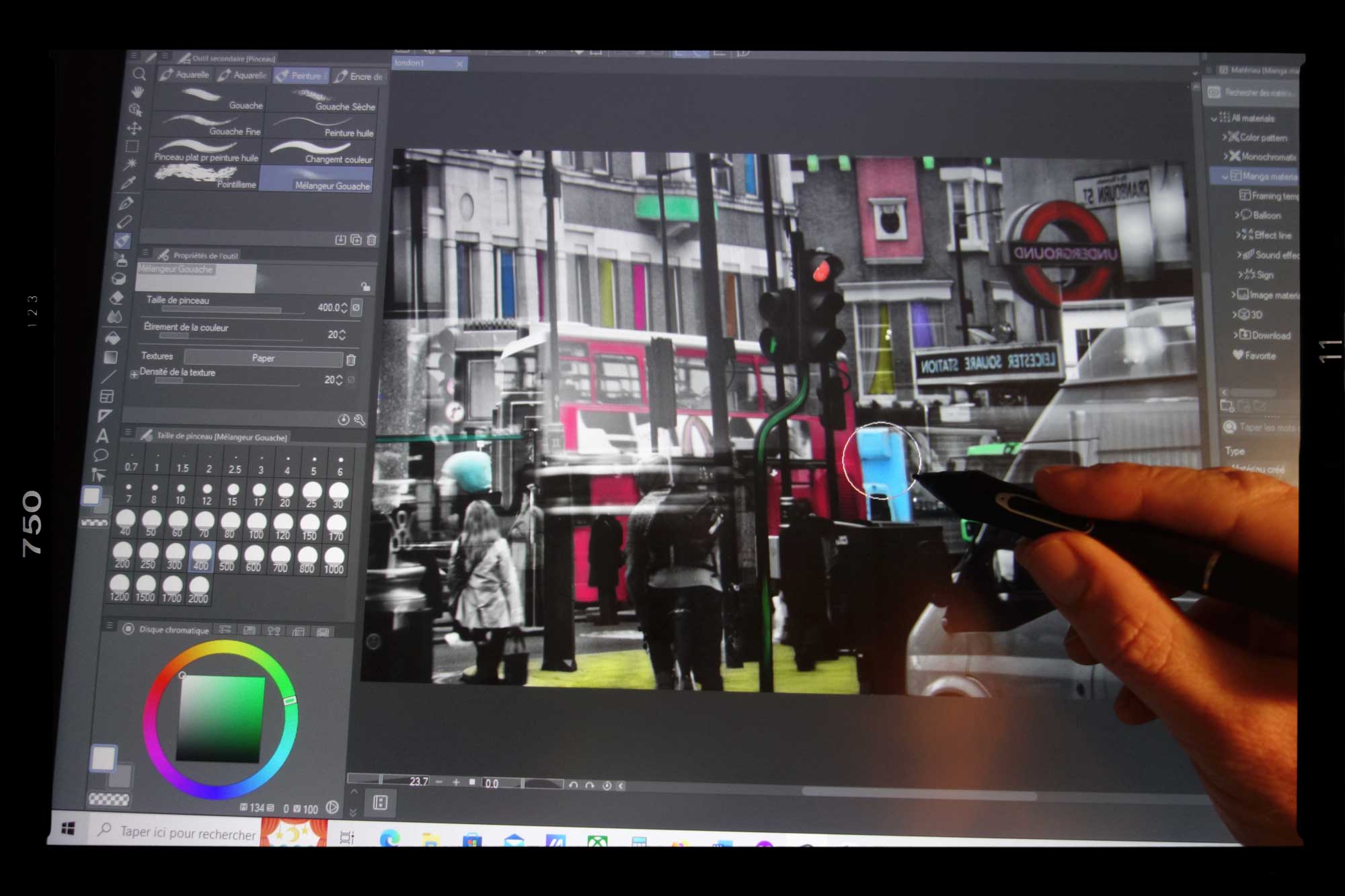Click the main color swatch by the color wheel
1345x896 pixels.
tap(104, 758)
